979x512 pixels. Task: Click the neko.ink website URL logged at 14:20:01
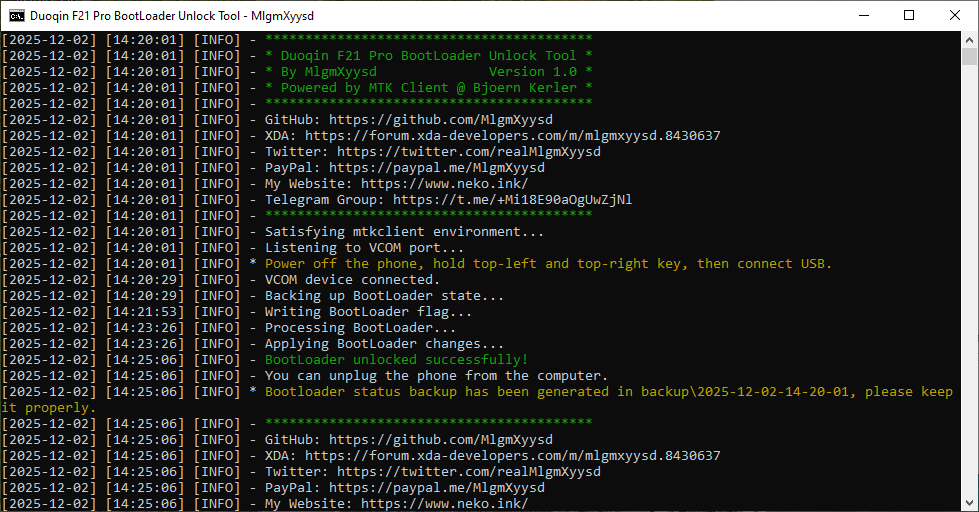(444, 184)
